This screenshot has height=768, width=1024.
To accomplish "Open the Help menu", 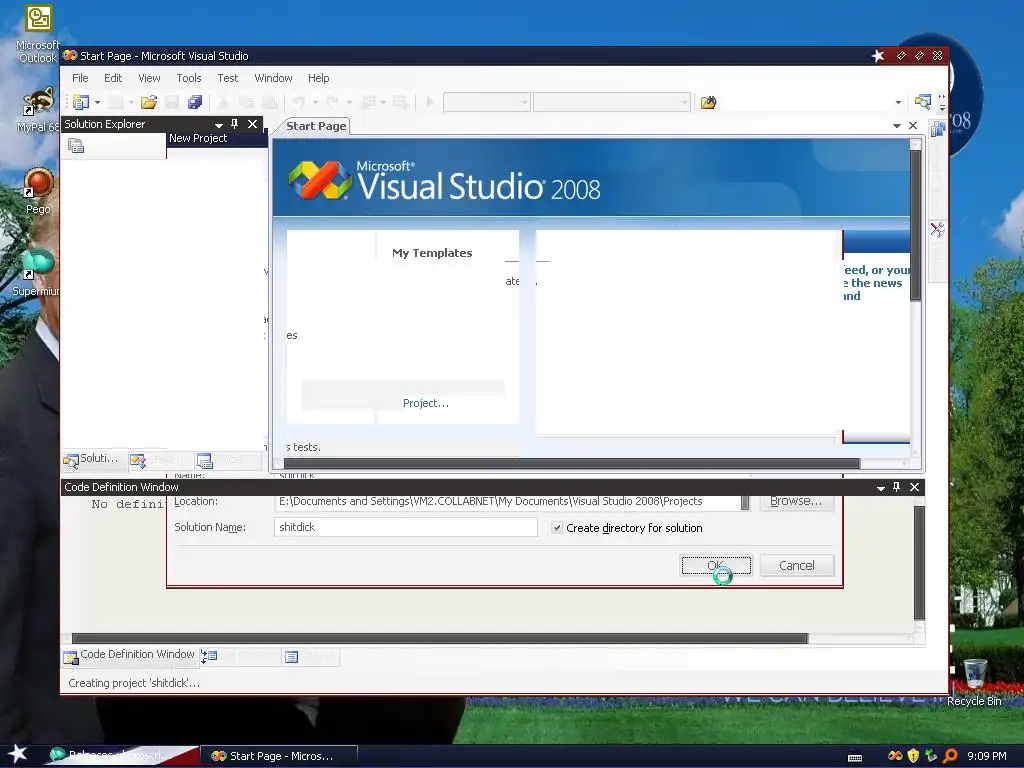I will 318,78.
